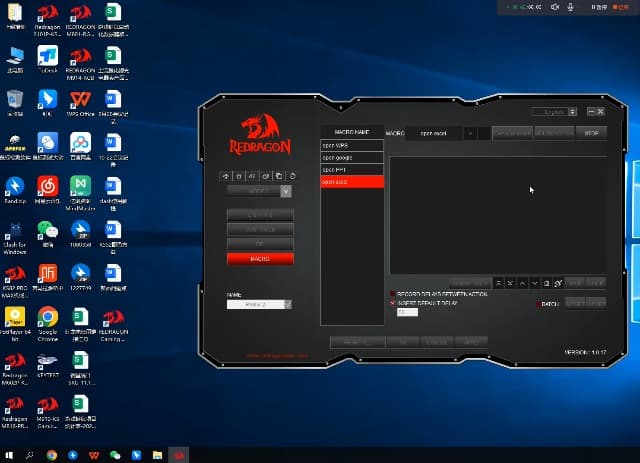Switch to Redragon app in taskbar

click(x=179, y=455)
